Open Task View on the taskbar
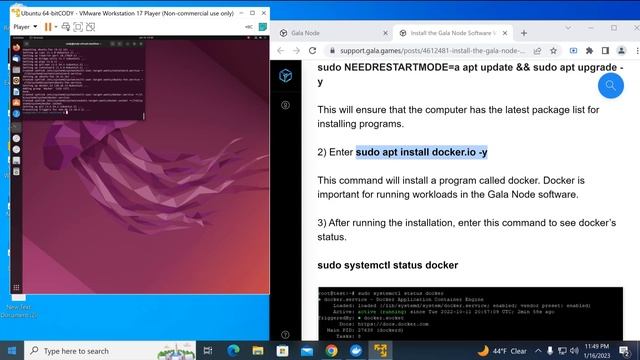Image resolution: width=640 pixels, height=360 pixels. point(208,351)
